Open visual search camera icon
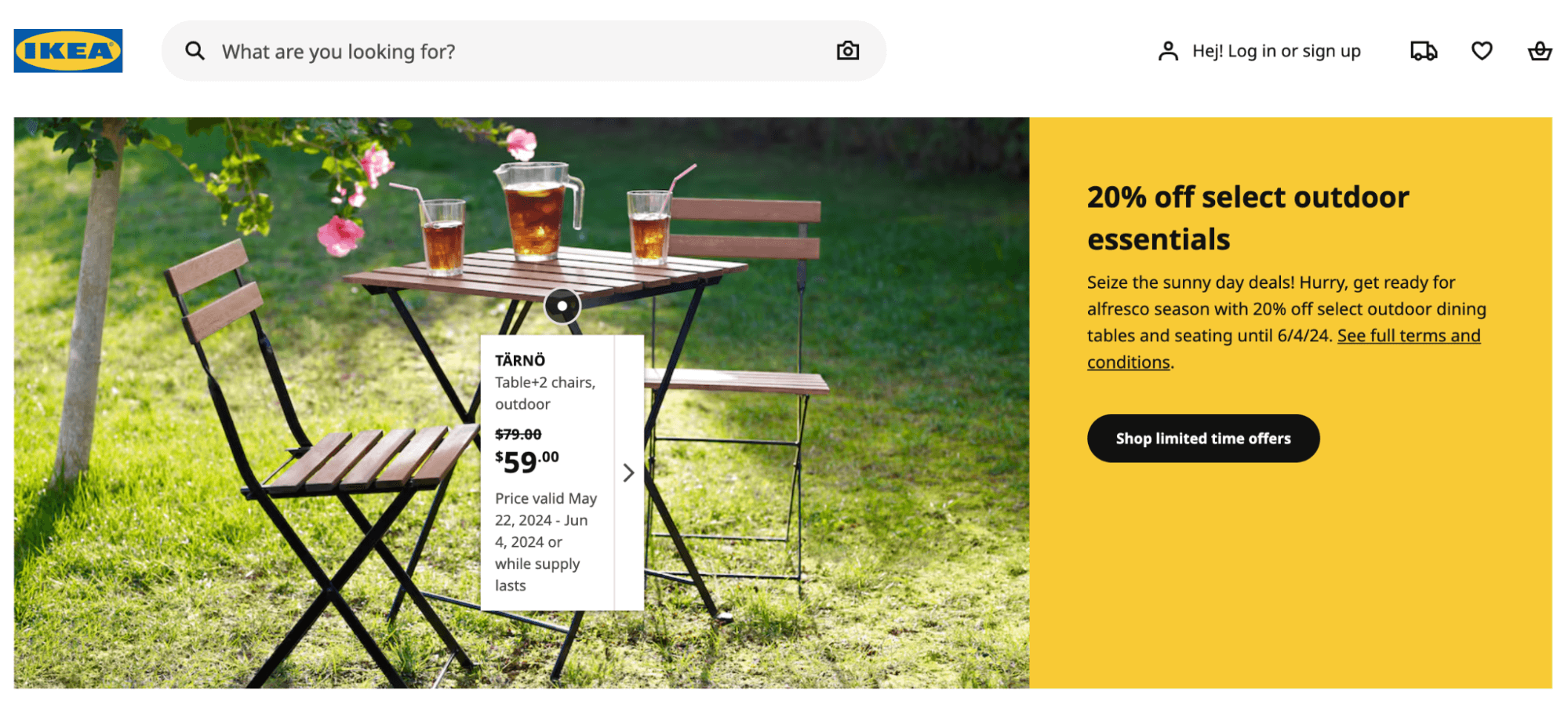This screenshot has width=1568, height=703. click(847, 51)
